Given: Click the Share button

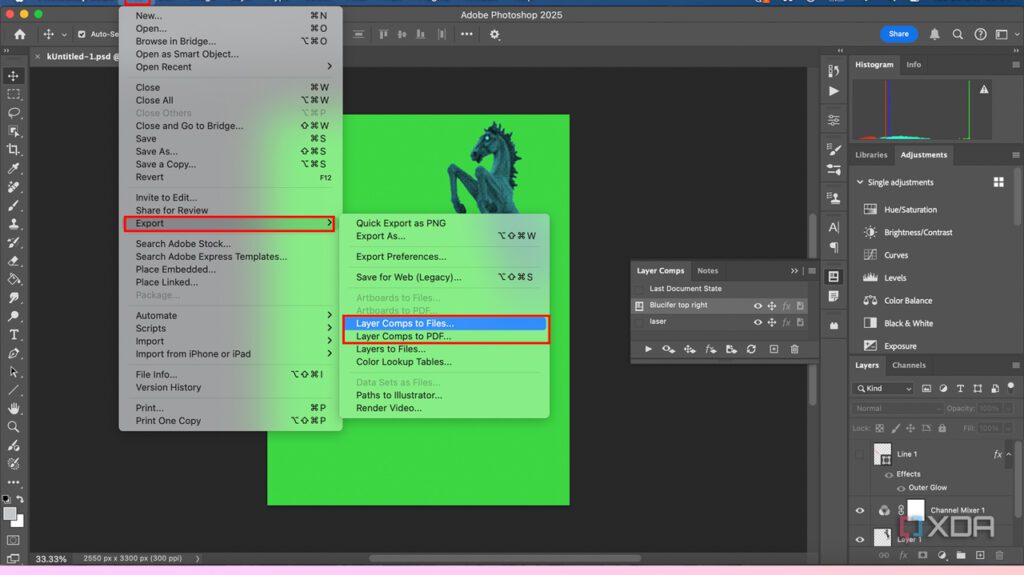Looking at the screenshot, I should pos(898,34).
